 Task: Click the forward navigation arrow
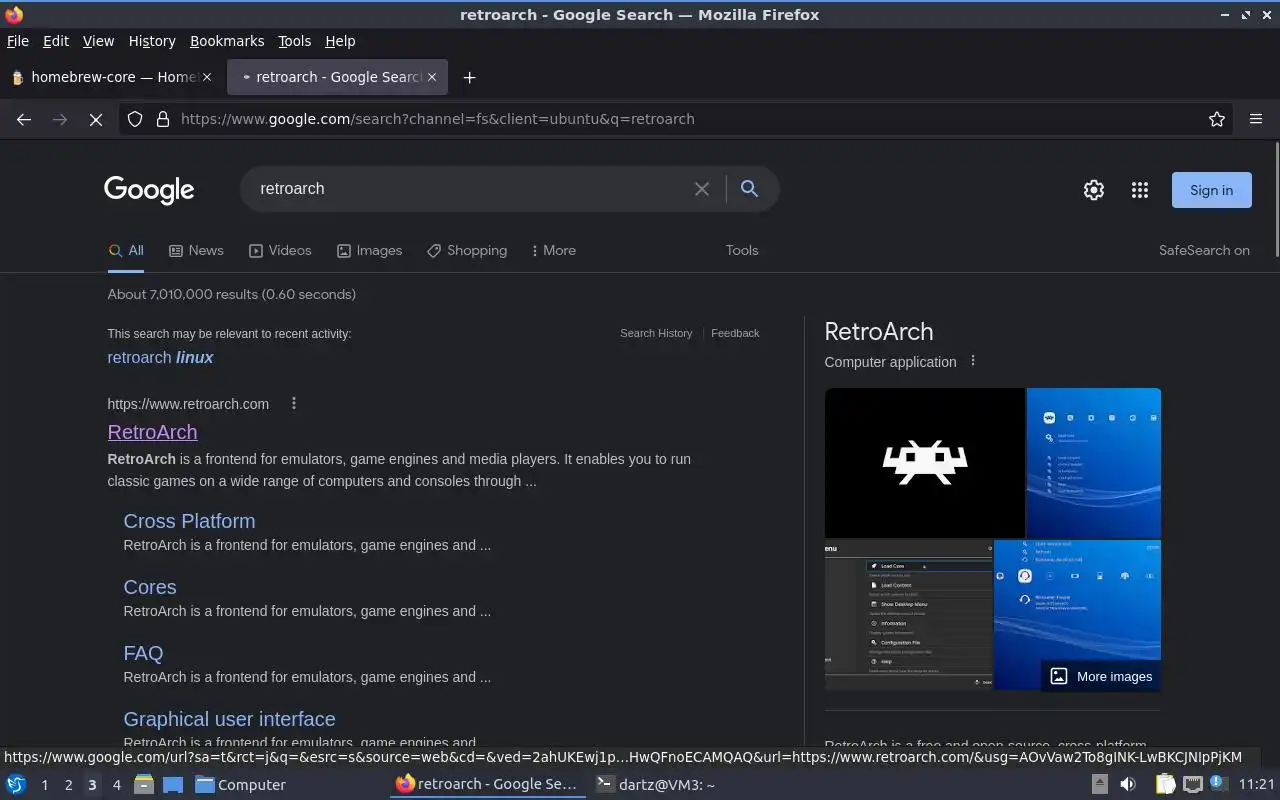tap(60, 119)
